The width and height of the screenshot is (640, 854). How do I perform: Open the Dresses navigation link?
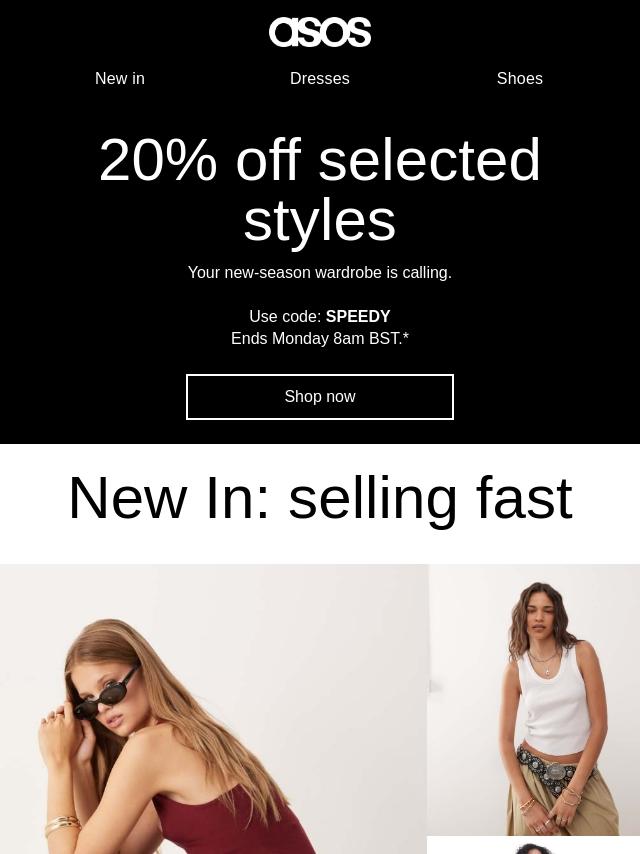click(320, 78)
